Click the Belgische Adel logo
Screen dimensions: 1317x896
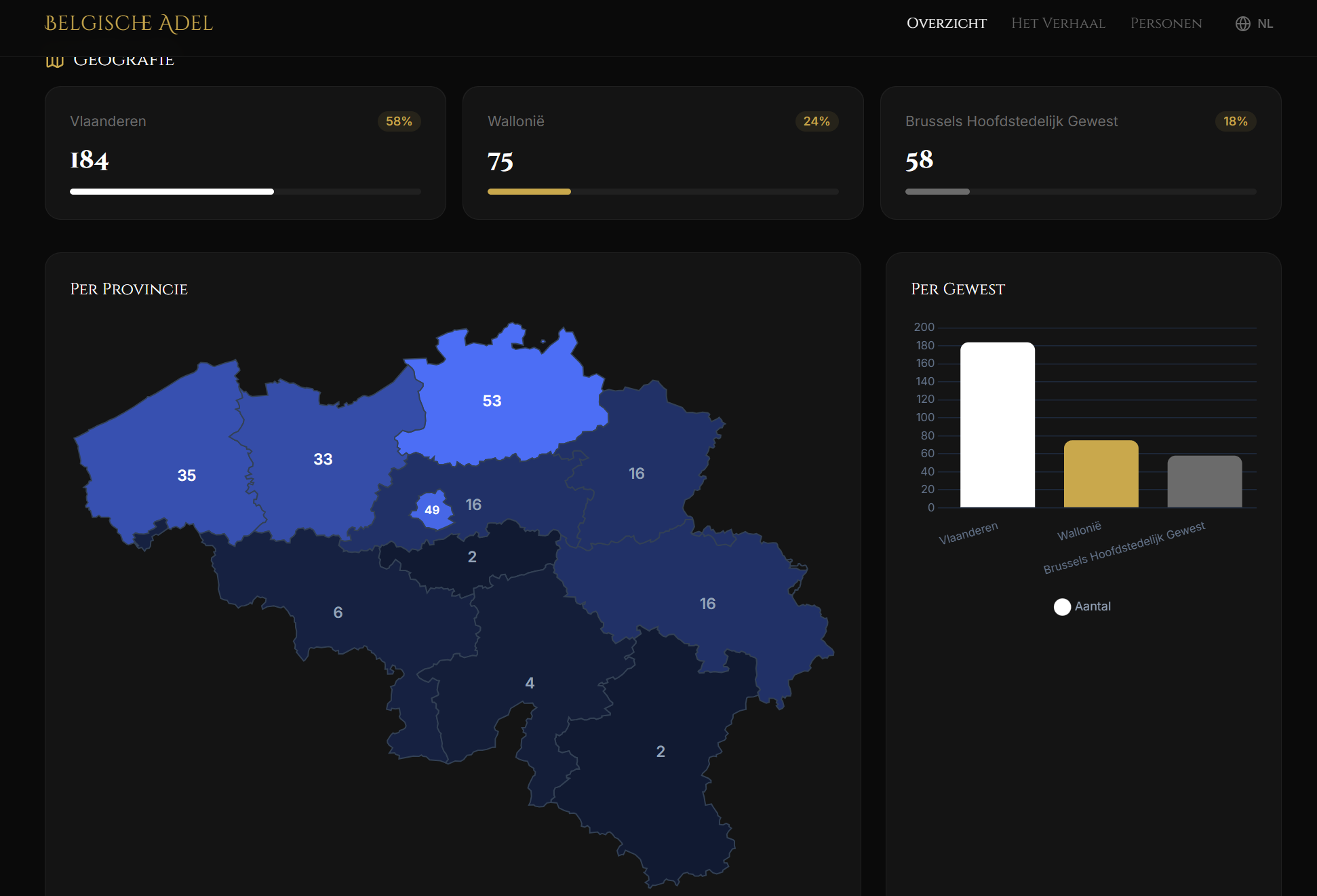(129, 24)
